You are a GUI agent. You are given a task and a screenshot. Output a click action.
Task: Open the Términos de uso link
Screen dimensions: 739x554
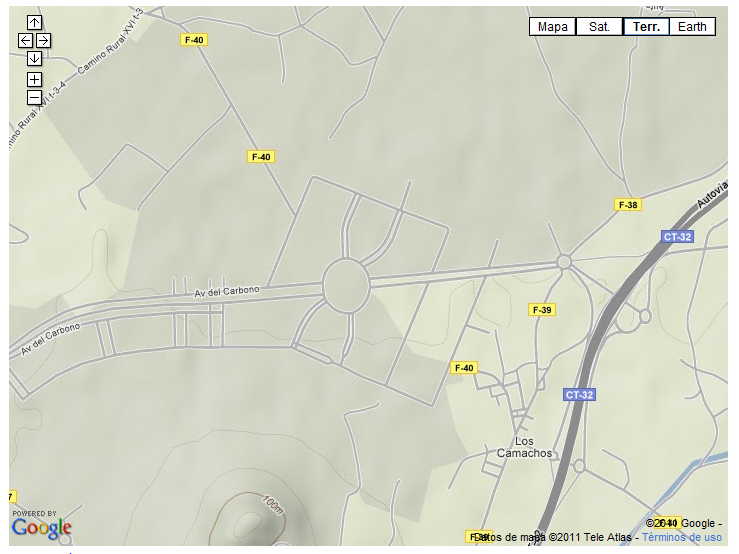pyautogui.click(x=681, y=537)
